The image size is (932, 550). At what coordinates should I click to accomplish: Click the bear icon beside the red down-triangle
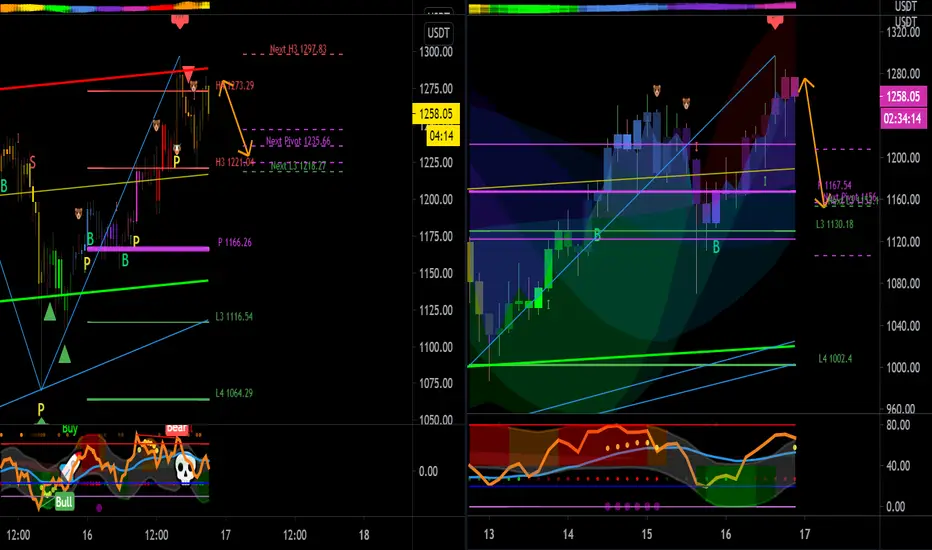click(194, 86)
